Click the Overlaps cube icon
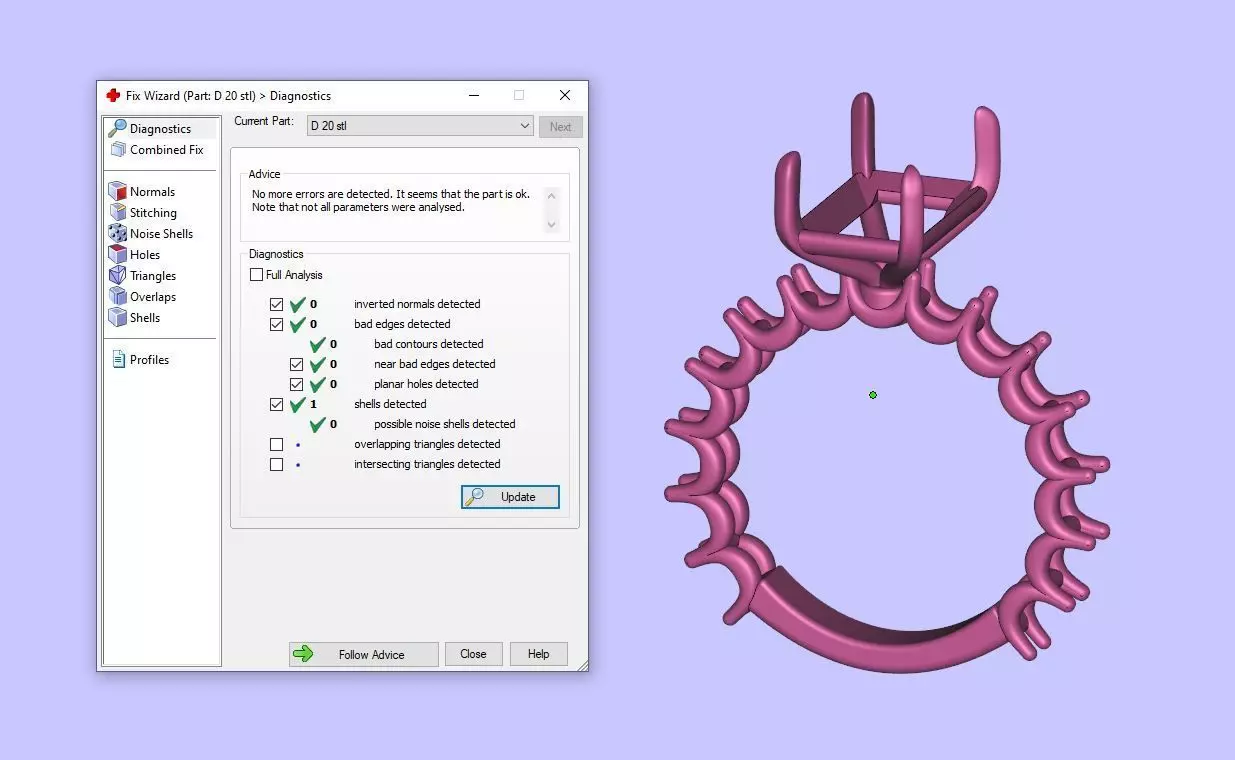 tap(117, 297)
